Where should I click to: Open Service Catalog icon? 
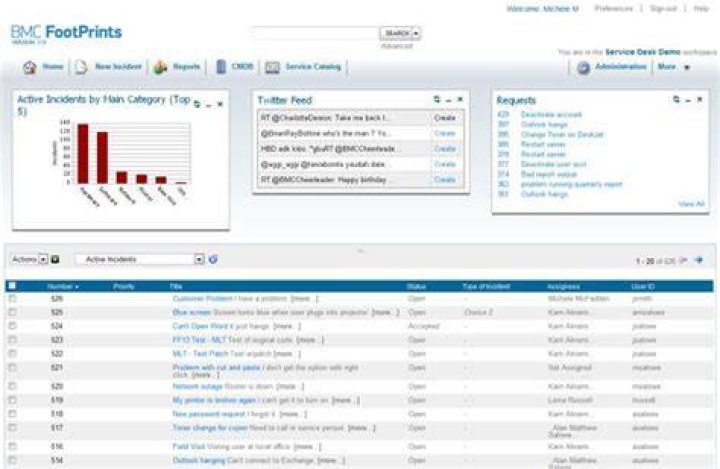[272, 67]
